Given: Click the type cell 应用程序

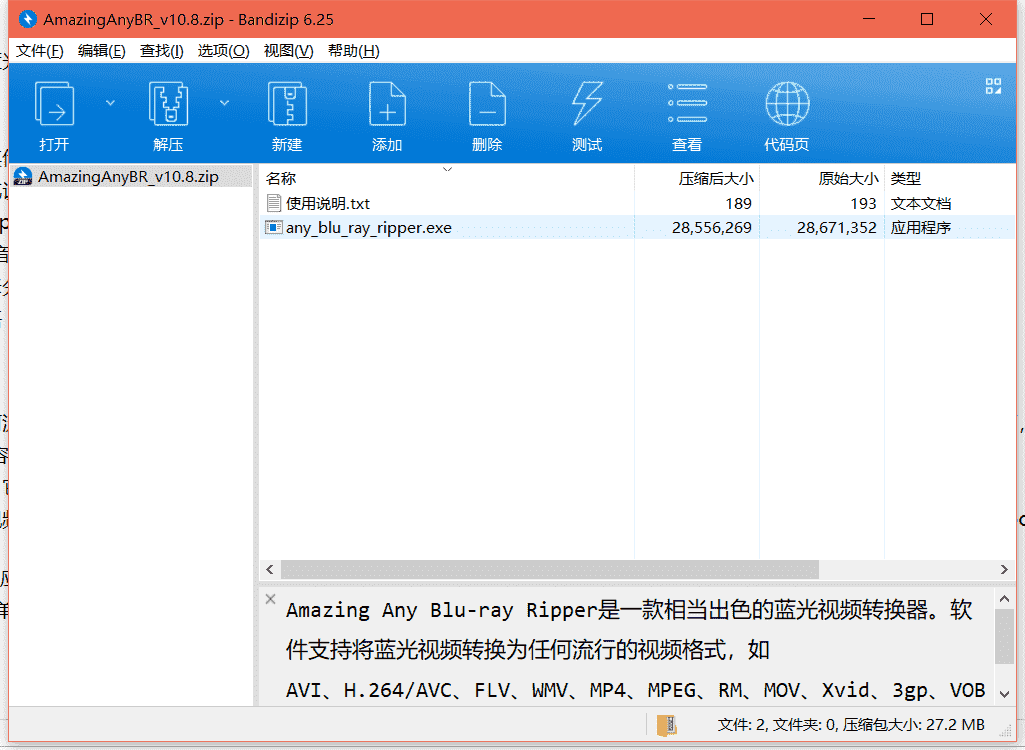Looking at the screenshot, I should (920, 228).
